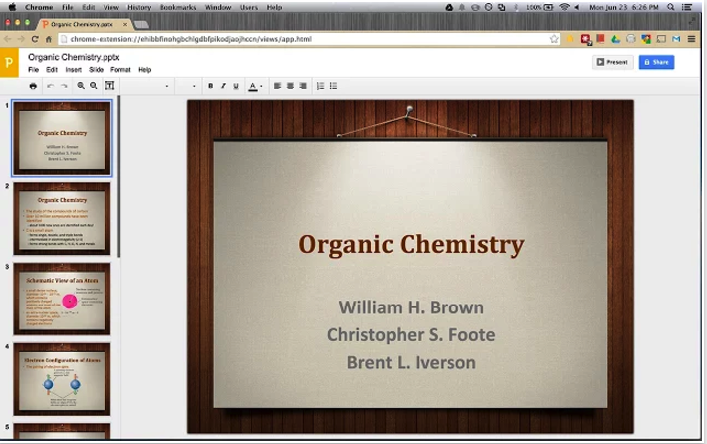Open the font family dropdown
707x444 pixels.
tap(166, 86)
